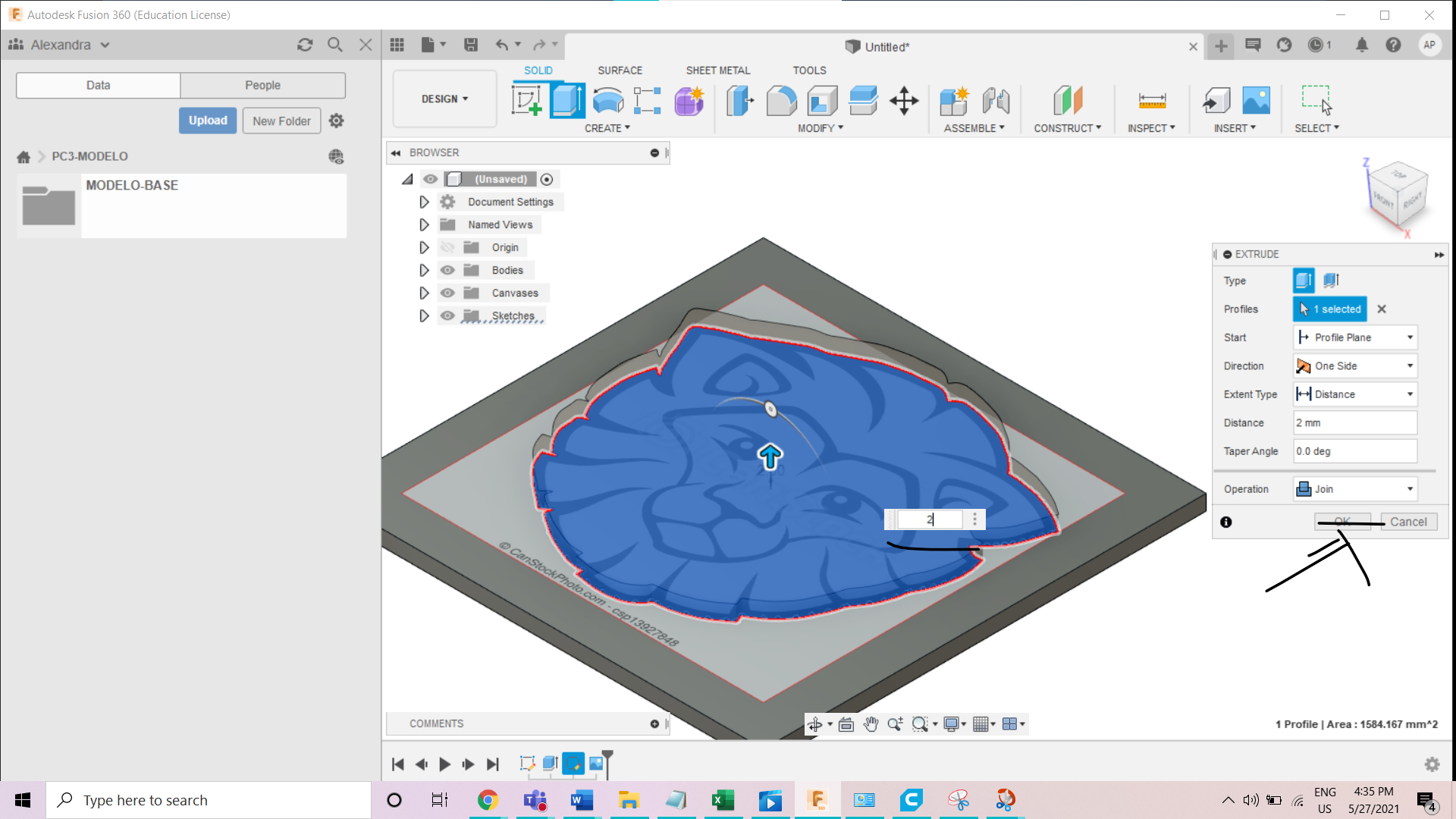Click the Insert Canvas image icon
The image size is (1456, 819).
(x=1256, y=100)
